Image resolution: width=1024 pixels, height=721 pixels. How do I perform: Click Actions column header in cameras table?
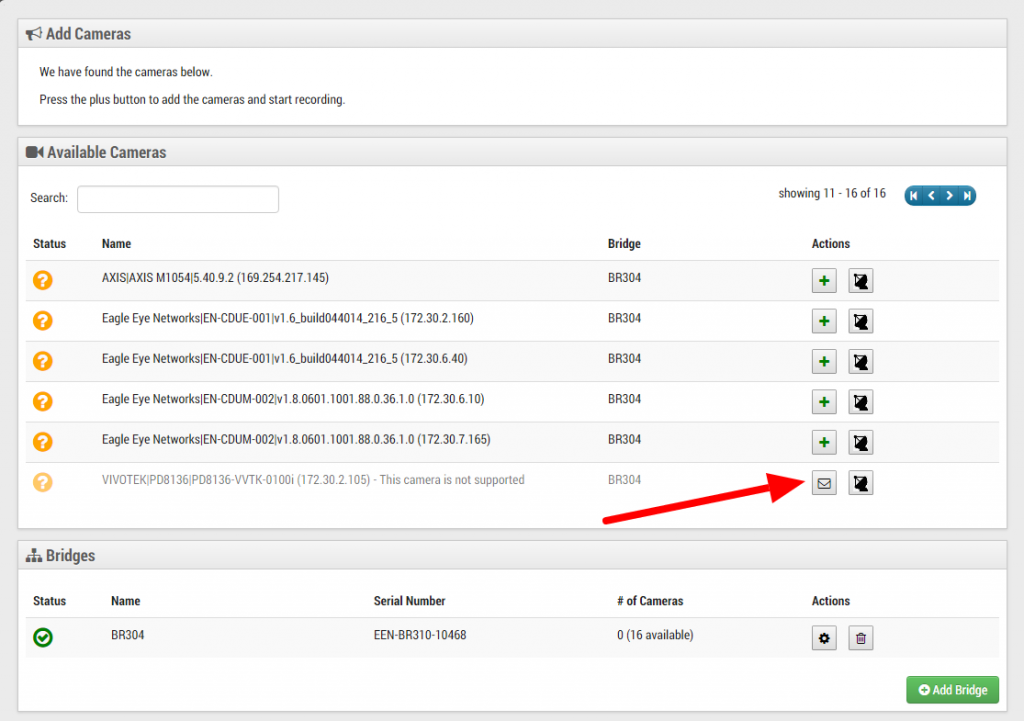pyautogui.click(x=831, y=244)
